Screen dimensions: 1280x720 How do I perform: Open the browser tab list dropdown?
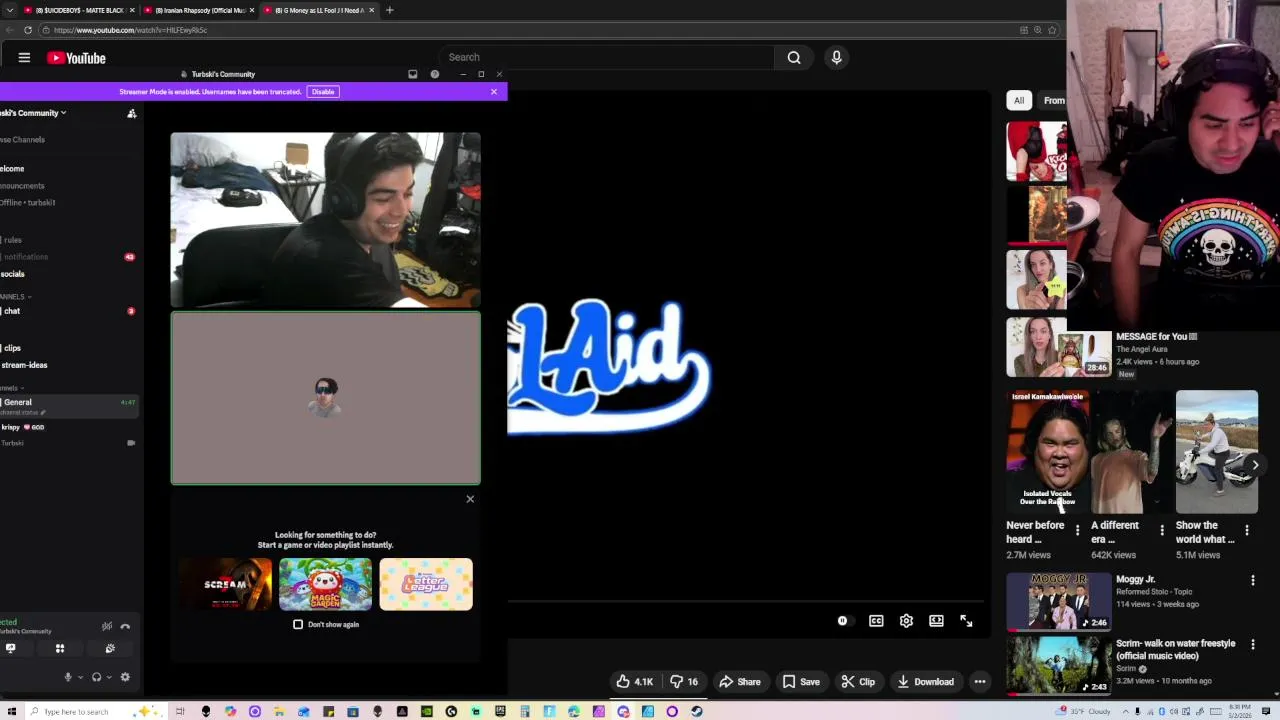pos(8,10)
